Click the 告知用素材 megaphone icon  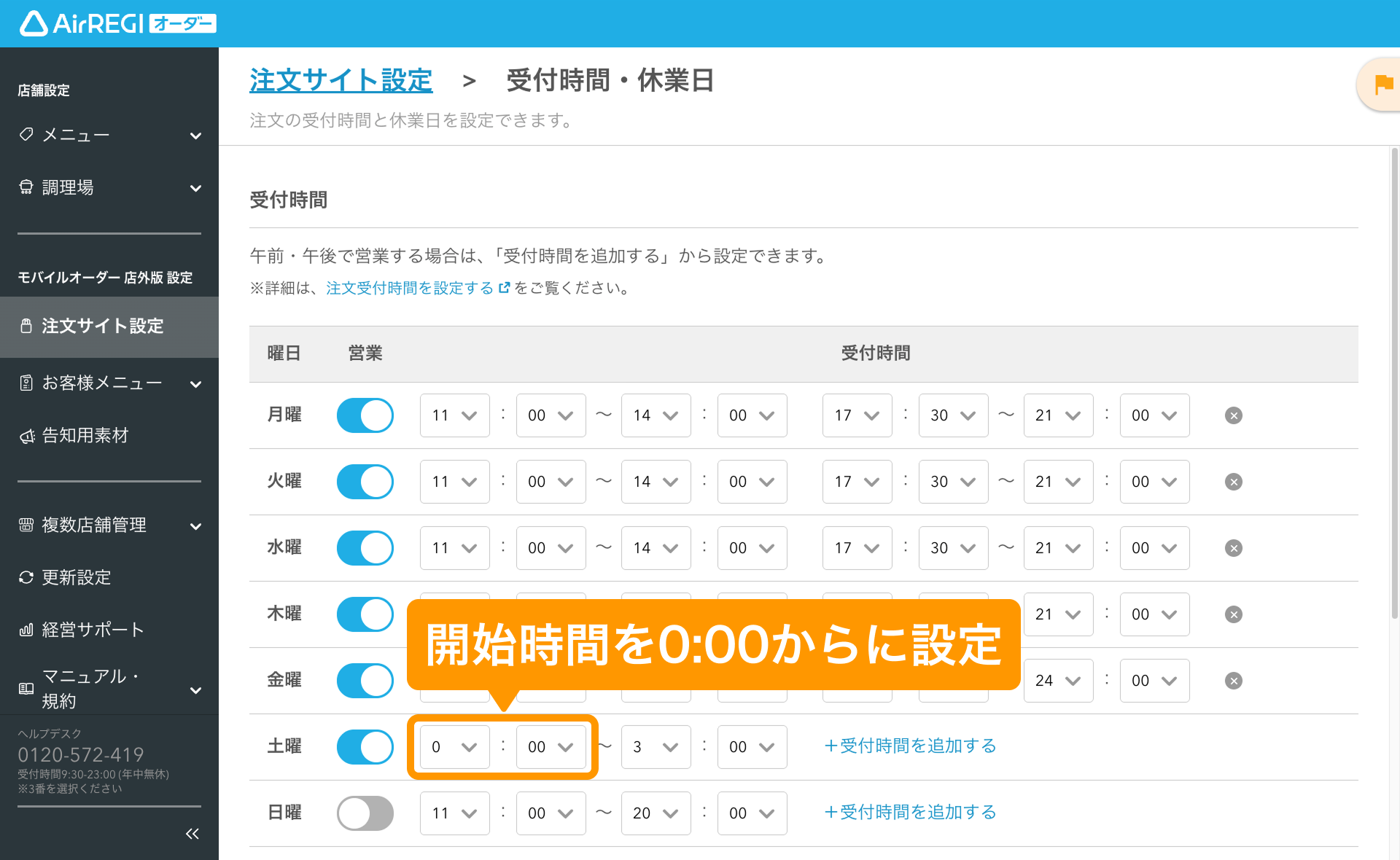[x=26, y=436]
